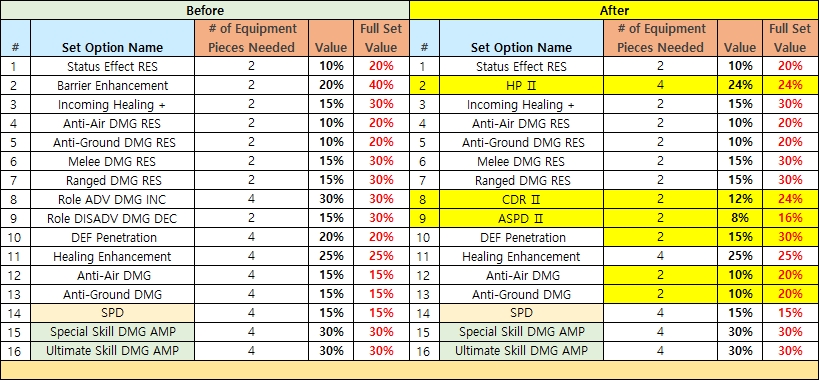Click 'Full Set Value' header in After table

(x=790, y=39)
